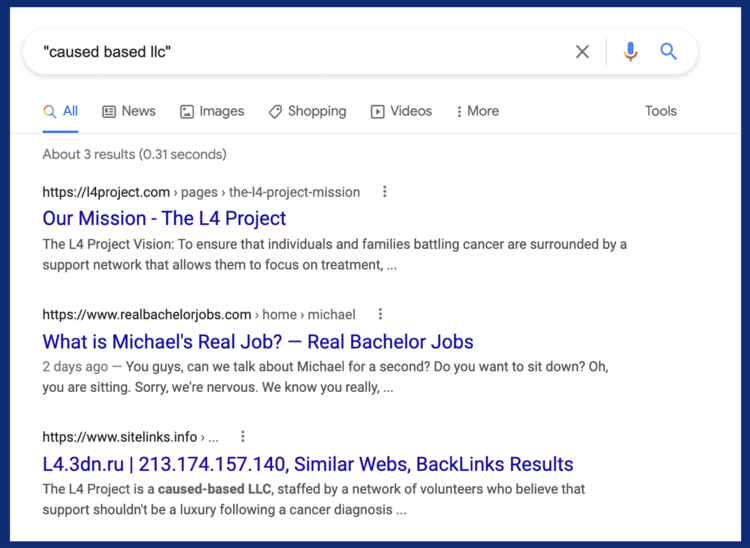Switch to the News tab
The width and height of the screenshot is (750, 548).
(x=129, y=111)
